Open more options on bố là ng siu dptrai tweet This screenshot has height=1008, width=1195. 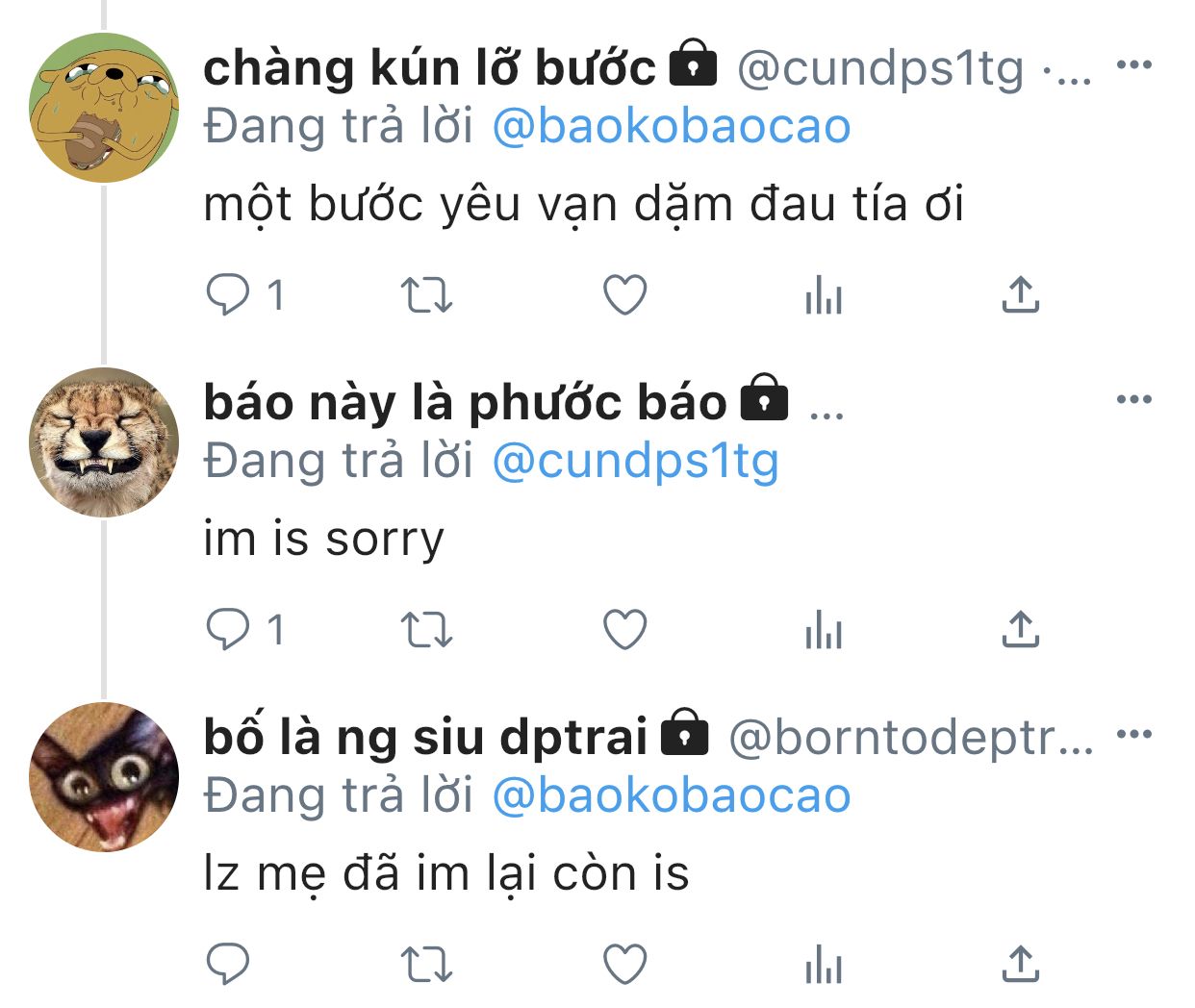click(x=1134, y=734)
